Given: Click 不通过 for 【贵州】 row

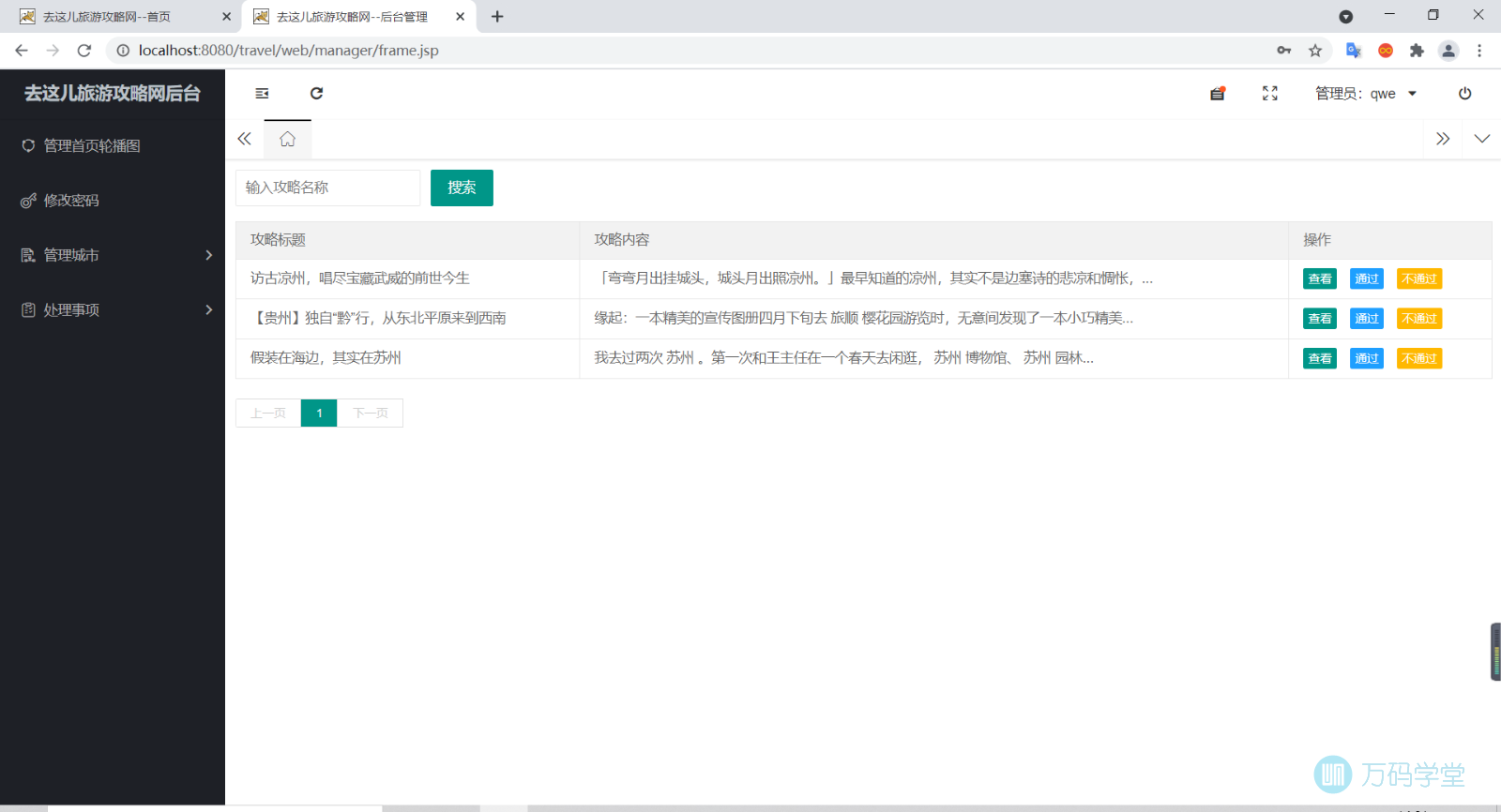Looking at the screenshot, I should 1419,319.
